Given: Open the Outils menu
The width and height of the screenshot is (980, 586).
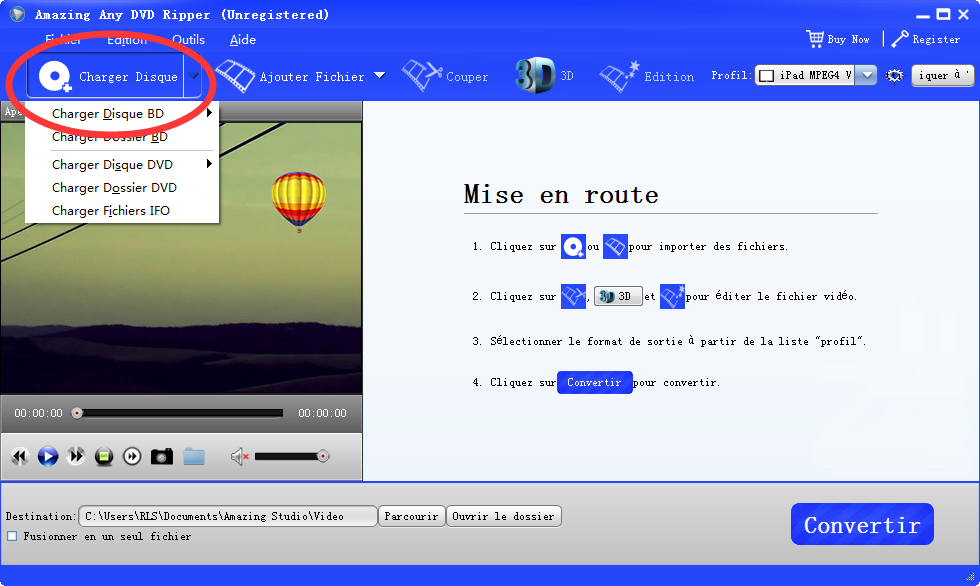Looking at the screenshot, I should click(188, 39).
